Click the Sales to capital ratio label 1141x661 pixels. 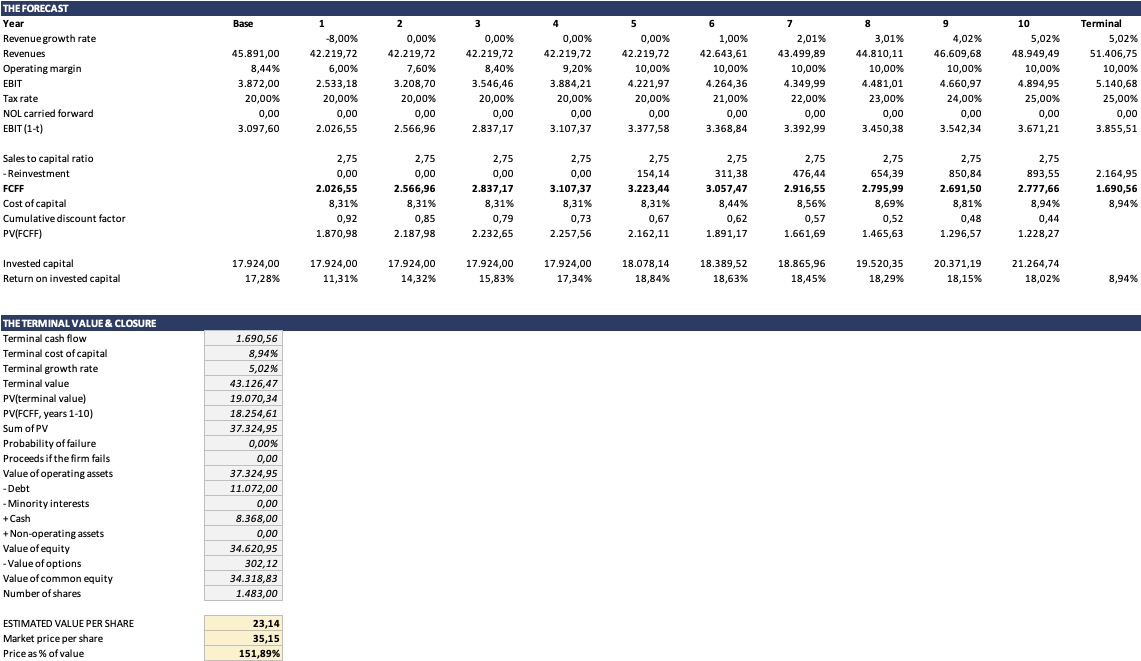(x=48, y=159)
